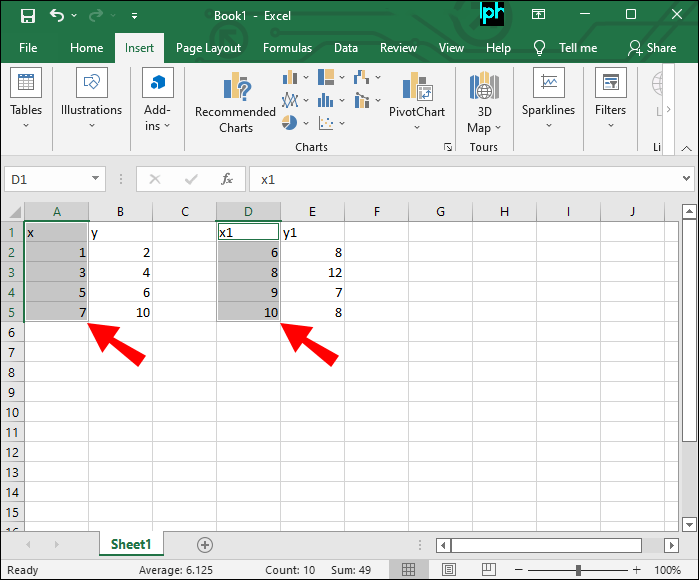Open the insert pie chart option

coord(290,123)
